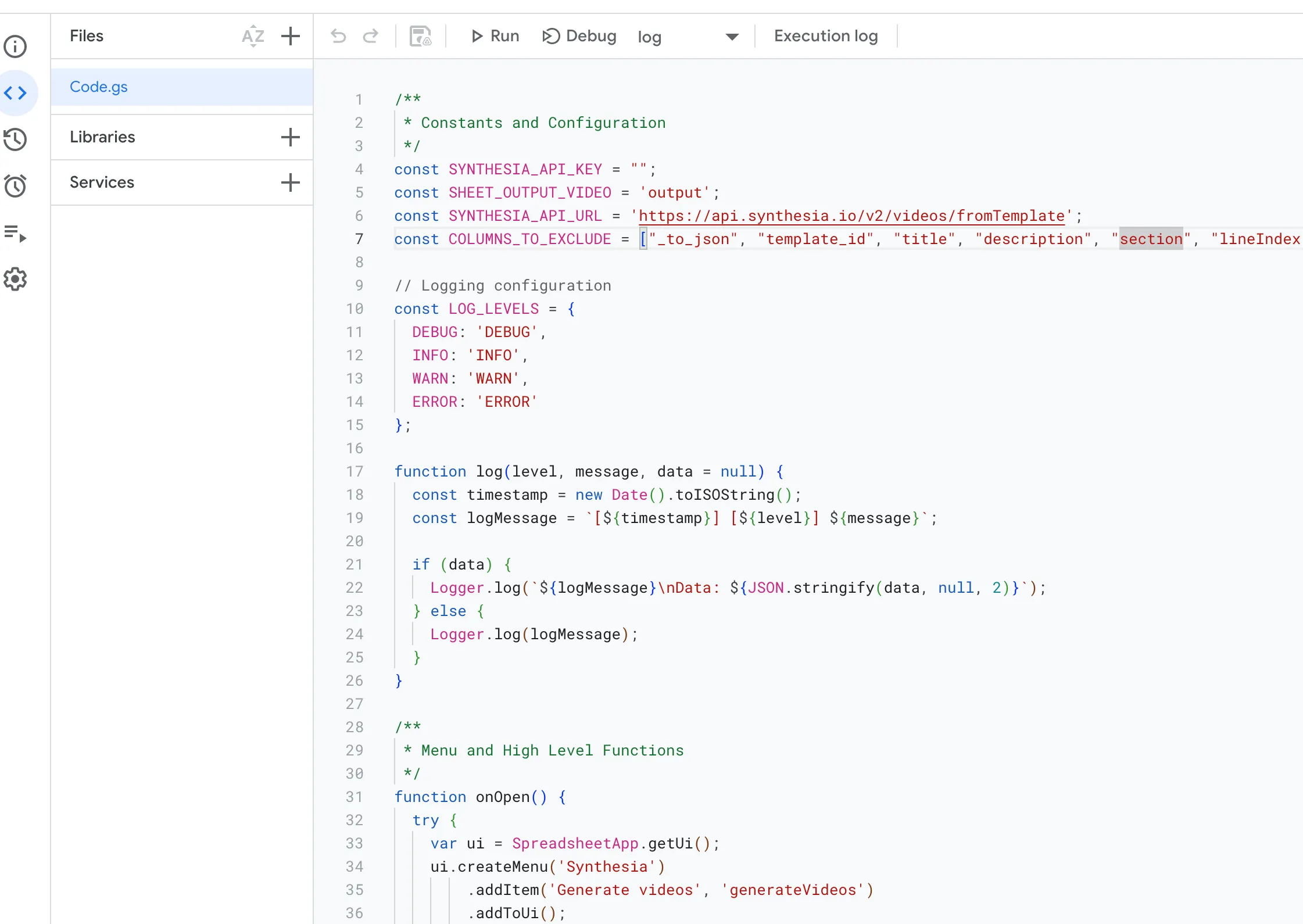This screenshot has width=1303, height=924.
Task: Add a service with plus button
Action: [x=290, y=182]
